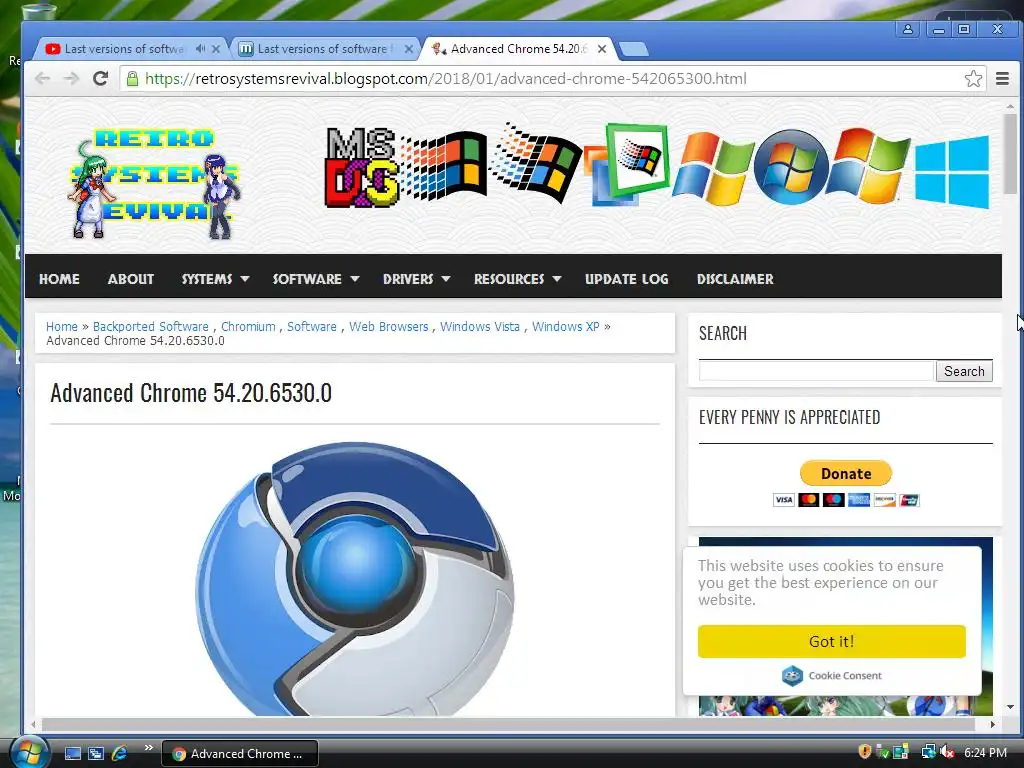This screenshot has width=1024, height=768.
Task: Click the horizontal scrollbar thumb
Action: pyautogui.click(x=508, y=724)
